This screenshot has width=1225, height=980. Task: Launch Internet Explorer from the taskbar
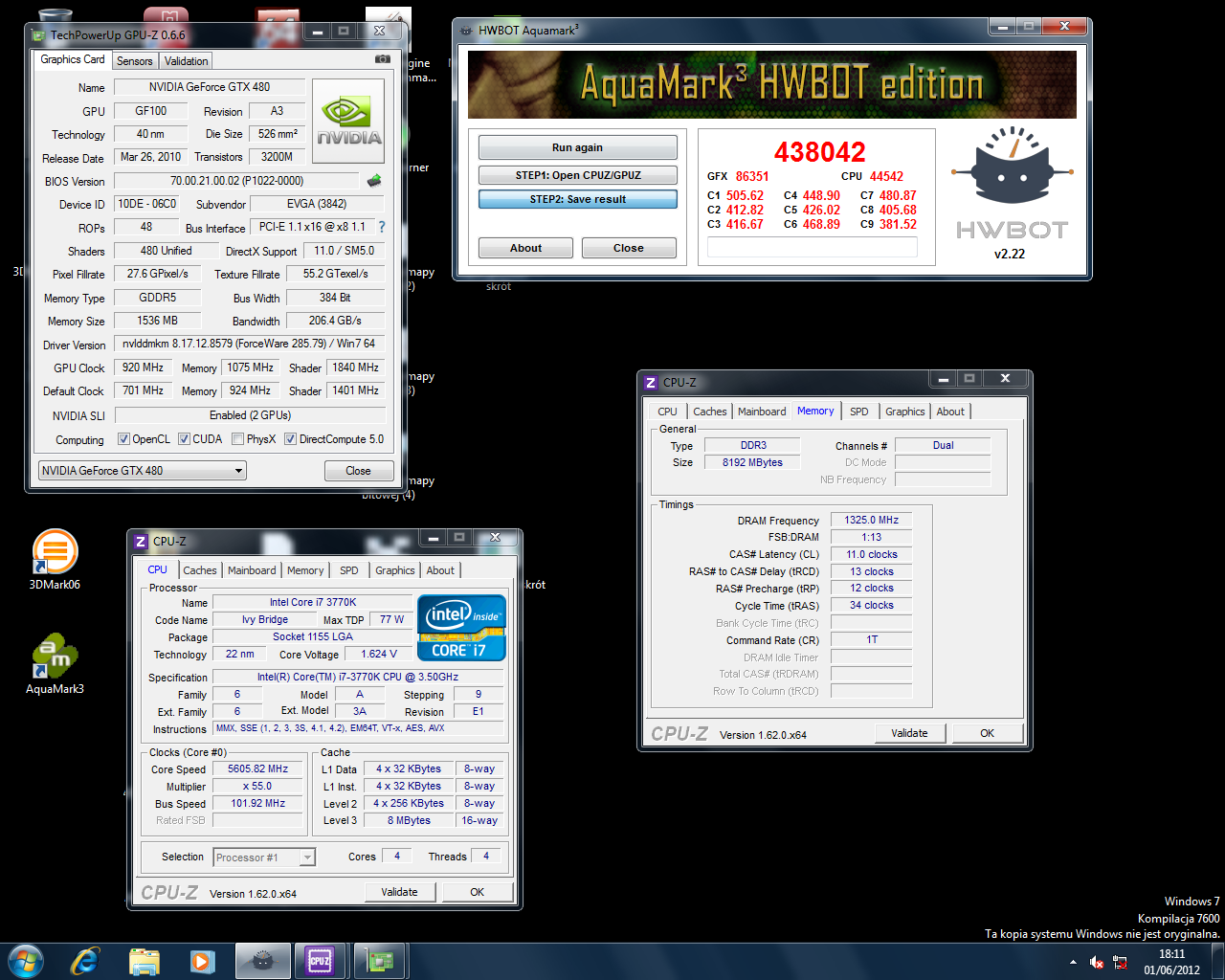85,961
